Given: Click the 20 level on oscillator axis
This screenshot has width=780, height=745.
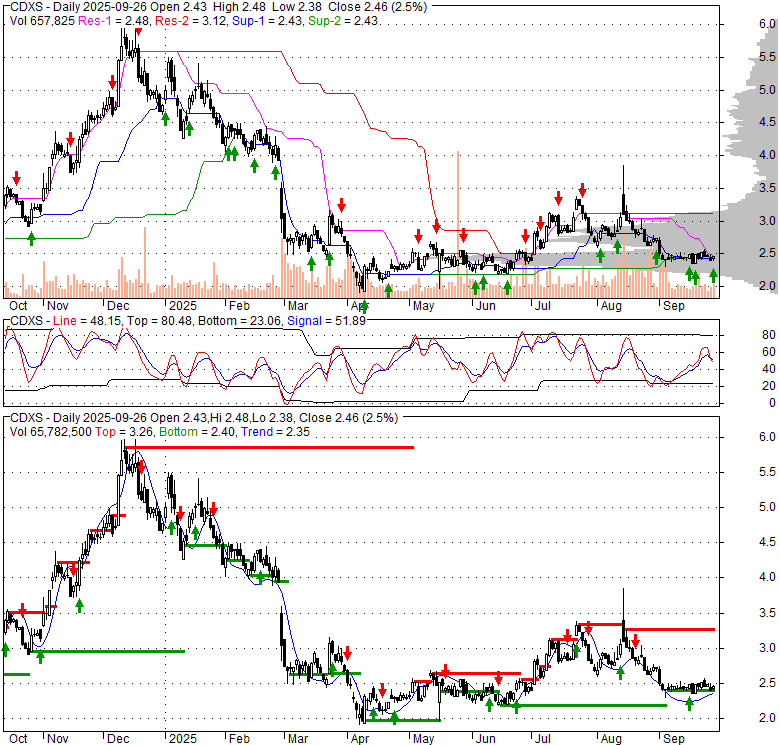Looking at the screenshot, I should pyautogui.click(x=769, y=386).
